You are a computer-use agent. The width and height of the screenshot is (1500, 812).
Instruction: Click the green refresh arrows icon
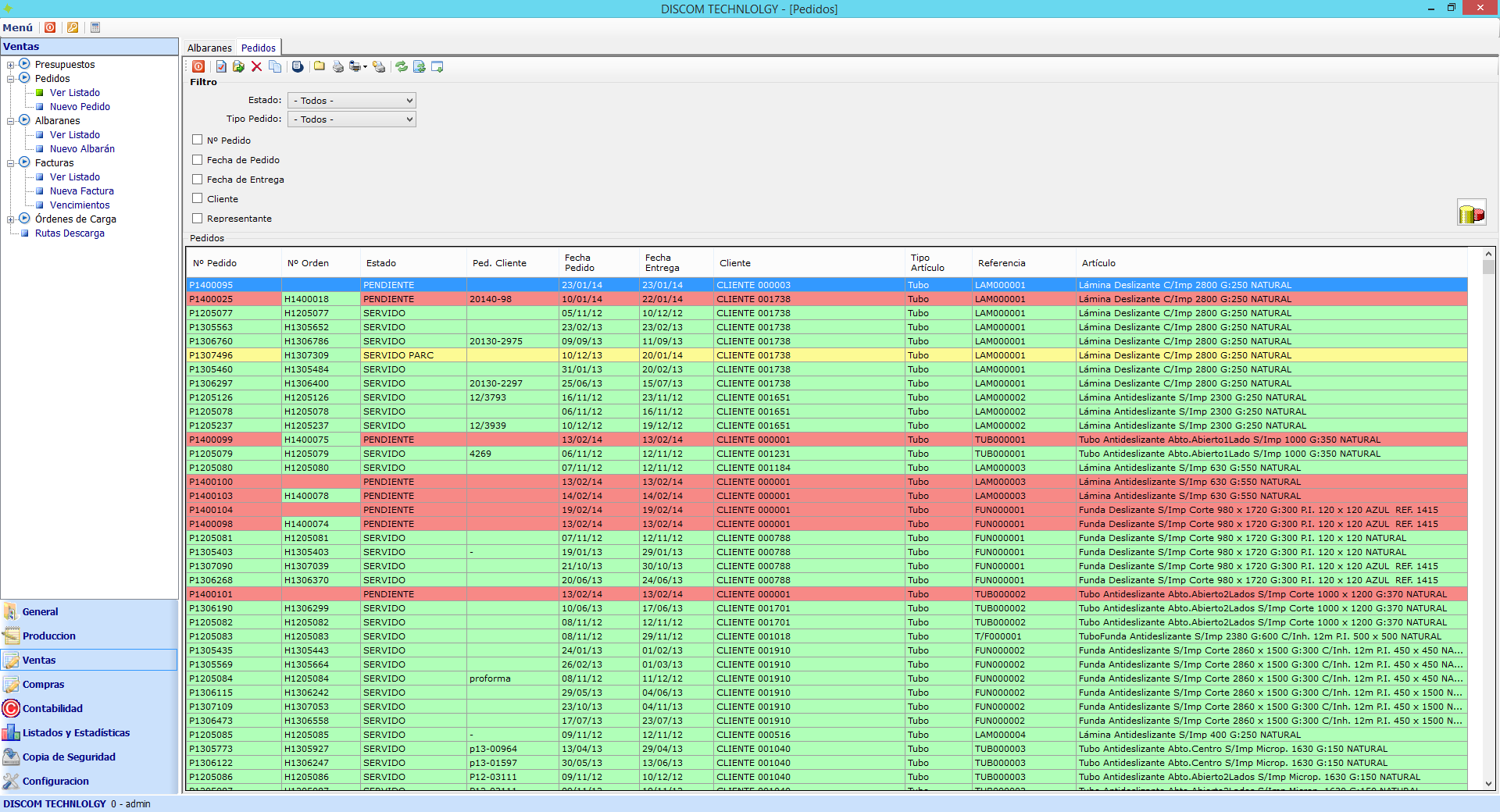[x=401, y=67]
